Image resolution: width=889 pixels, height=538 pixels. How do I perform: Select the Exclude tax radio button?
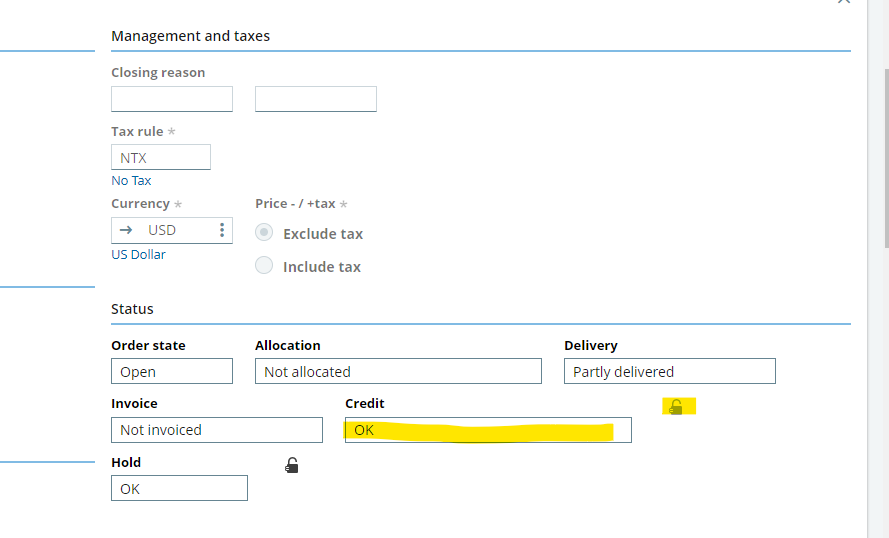click(264, 232)
